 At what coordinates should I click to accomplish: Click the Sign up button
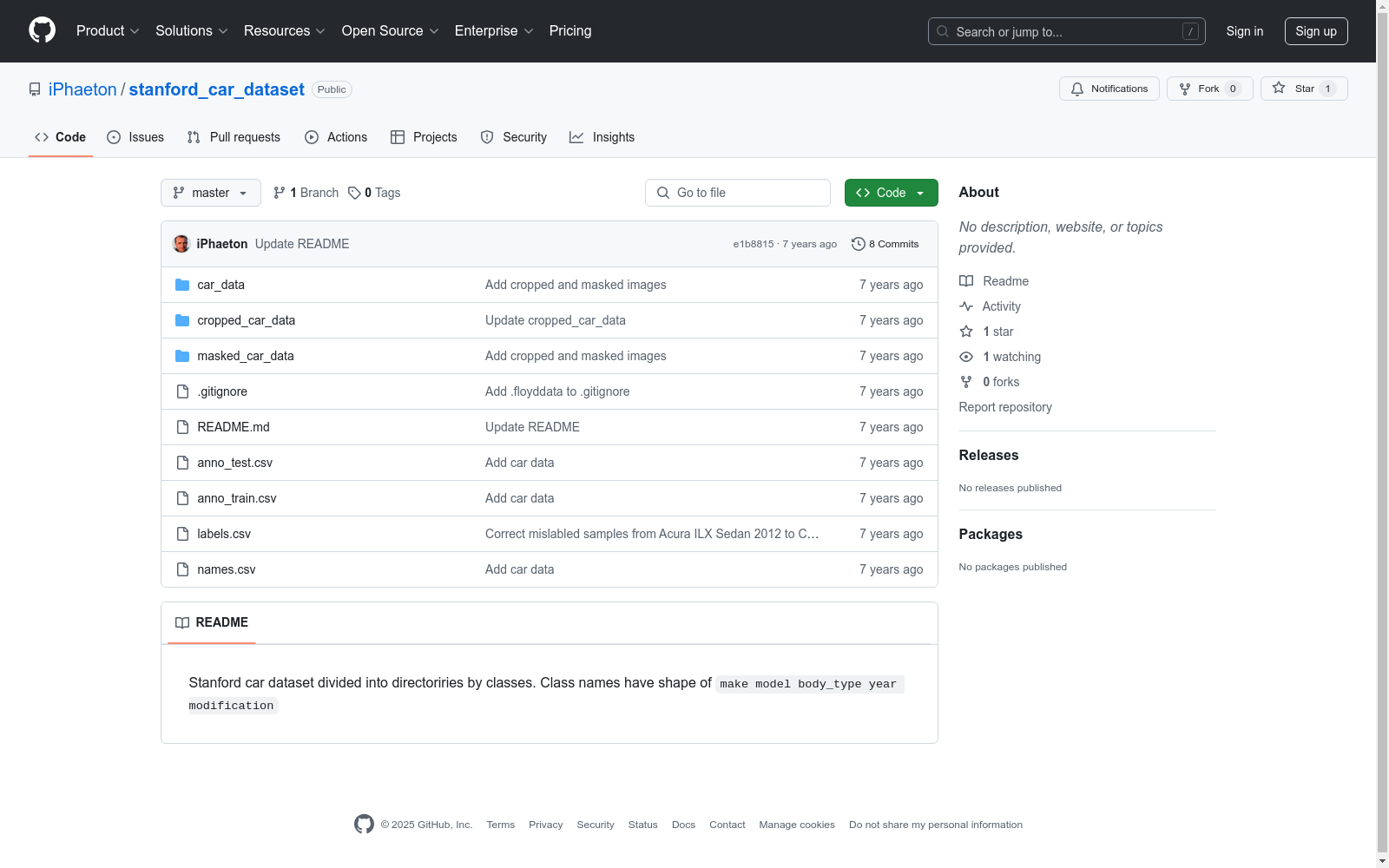point(1316,31)
